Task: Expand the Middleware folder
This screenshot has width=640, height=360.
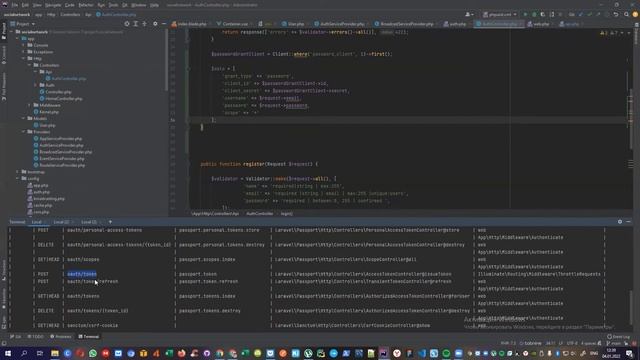Action: coord(30,105)
